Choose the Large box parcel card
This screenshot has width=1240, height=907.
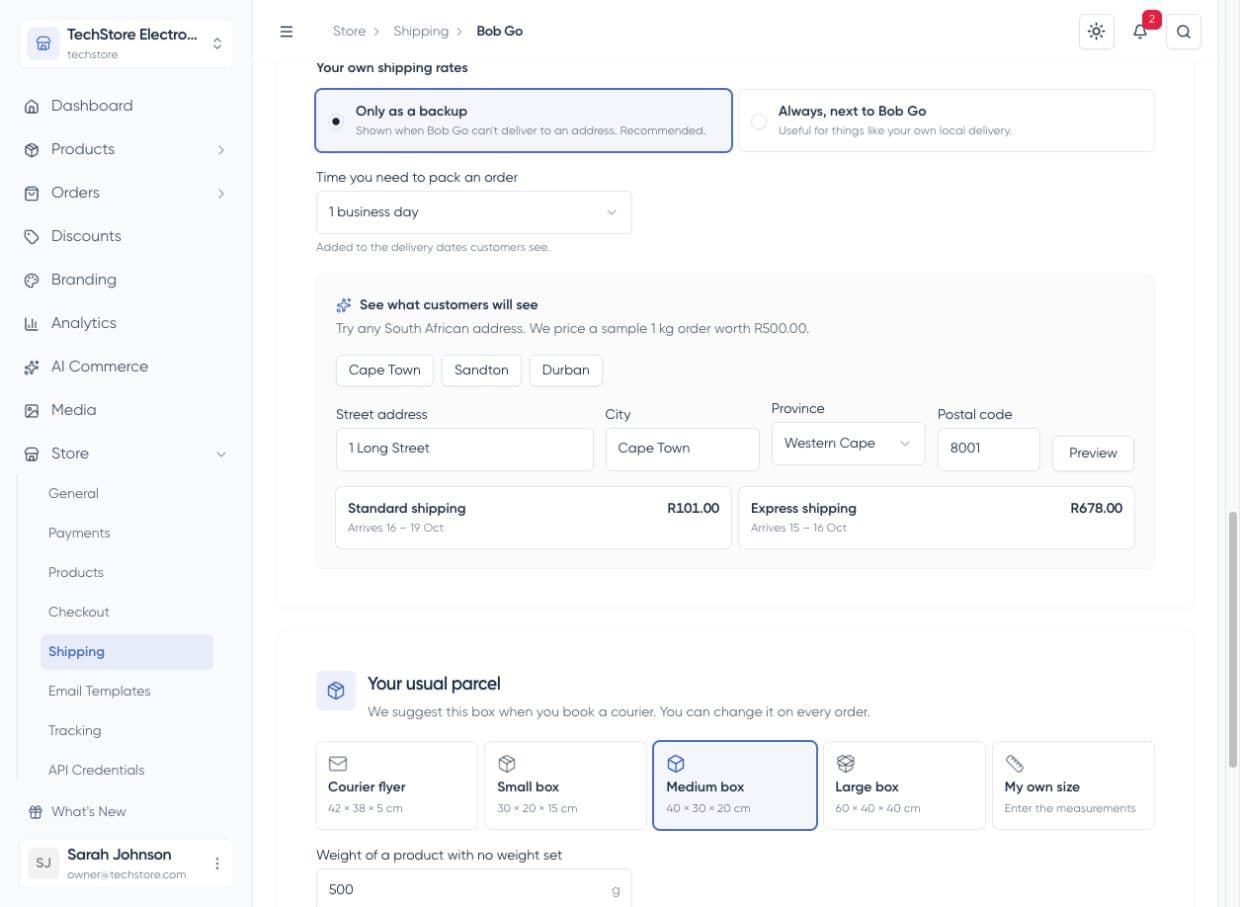point(904,785)
